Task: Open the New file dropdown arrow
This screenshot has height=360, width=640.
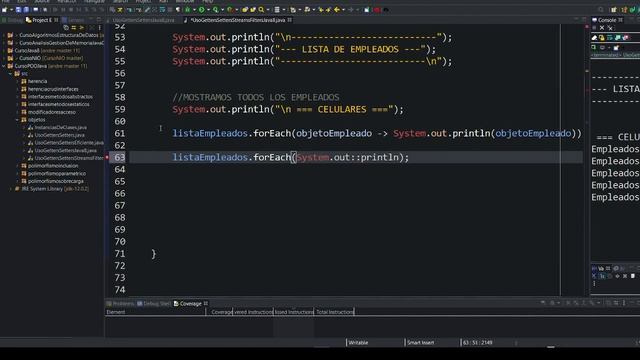Action: 11,9
